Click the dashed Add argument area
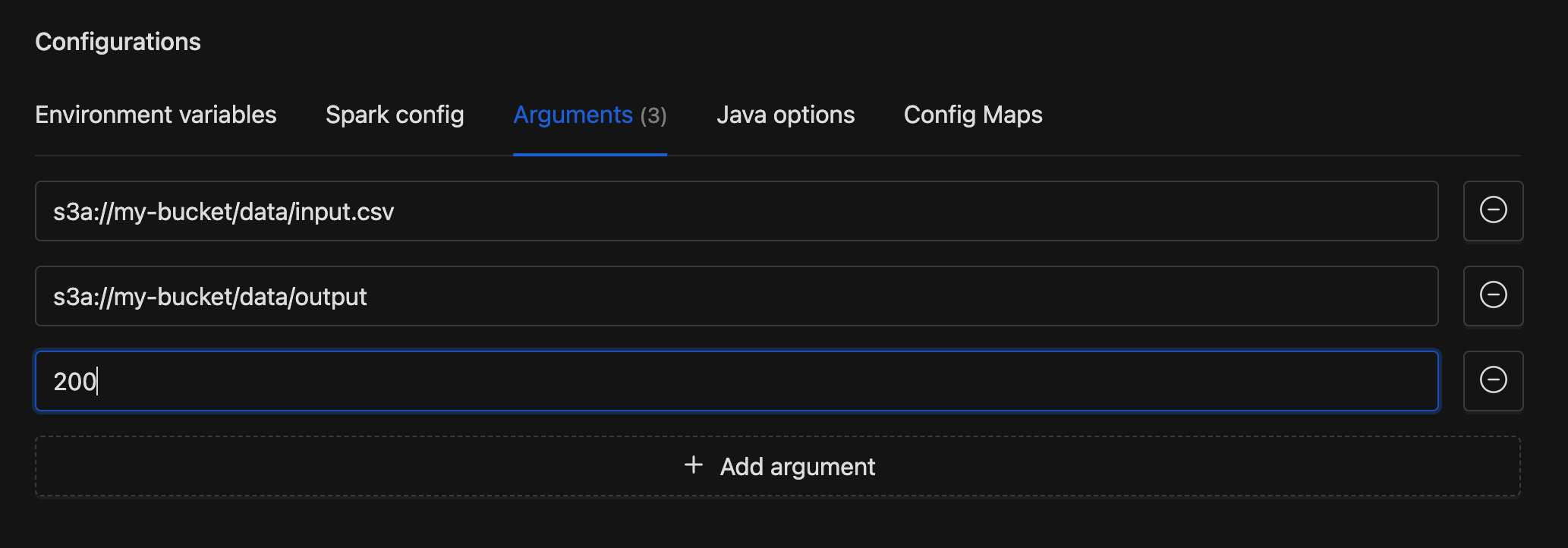This screenshot has width=1568, height=548. click(x=780, y=466)
